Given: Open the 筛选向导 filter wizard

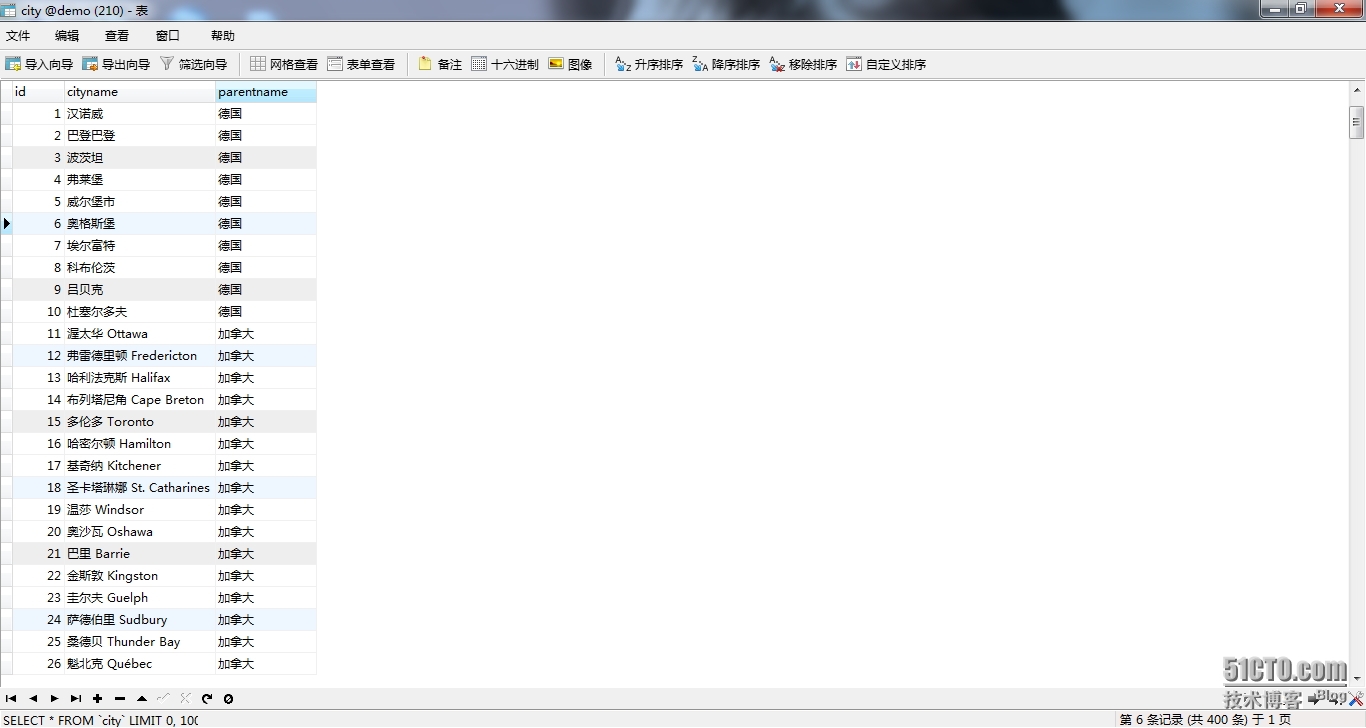Looking at the screenshot, I should (x=193, y=64).
